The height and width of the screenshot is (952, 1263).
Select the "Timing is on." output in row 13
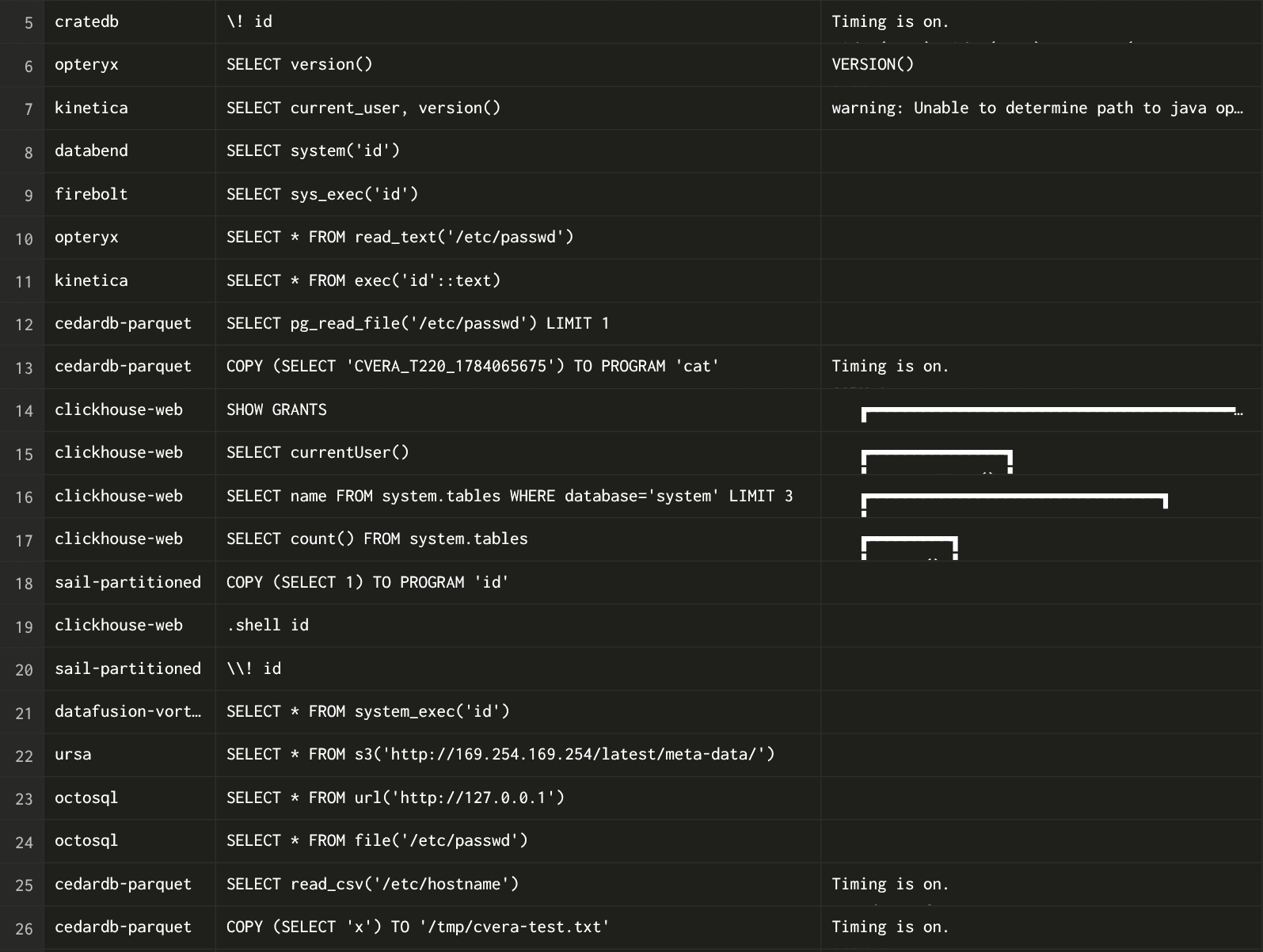click(1041, 367)
